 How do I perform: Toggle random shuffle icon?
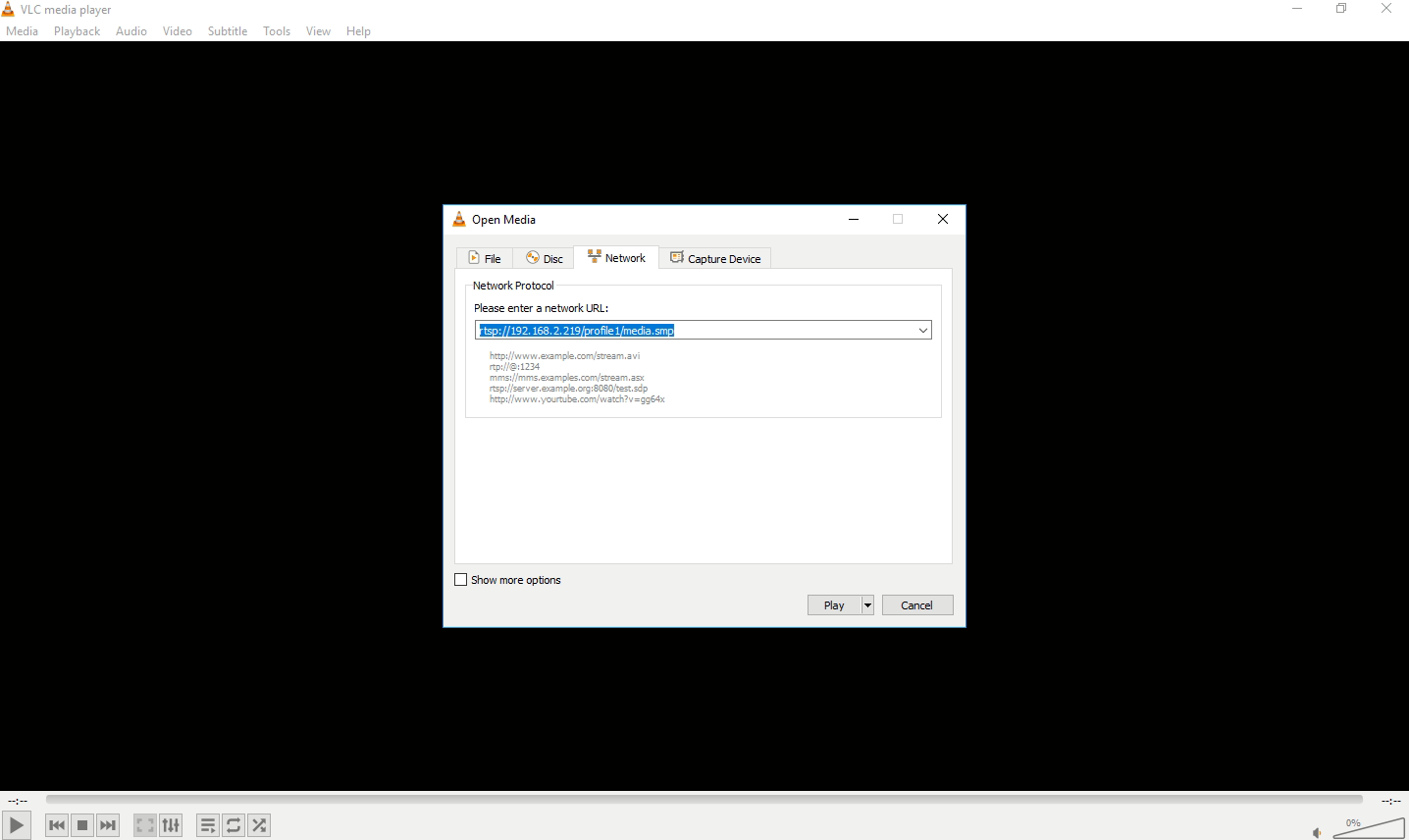[259, 825]
